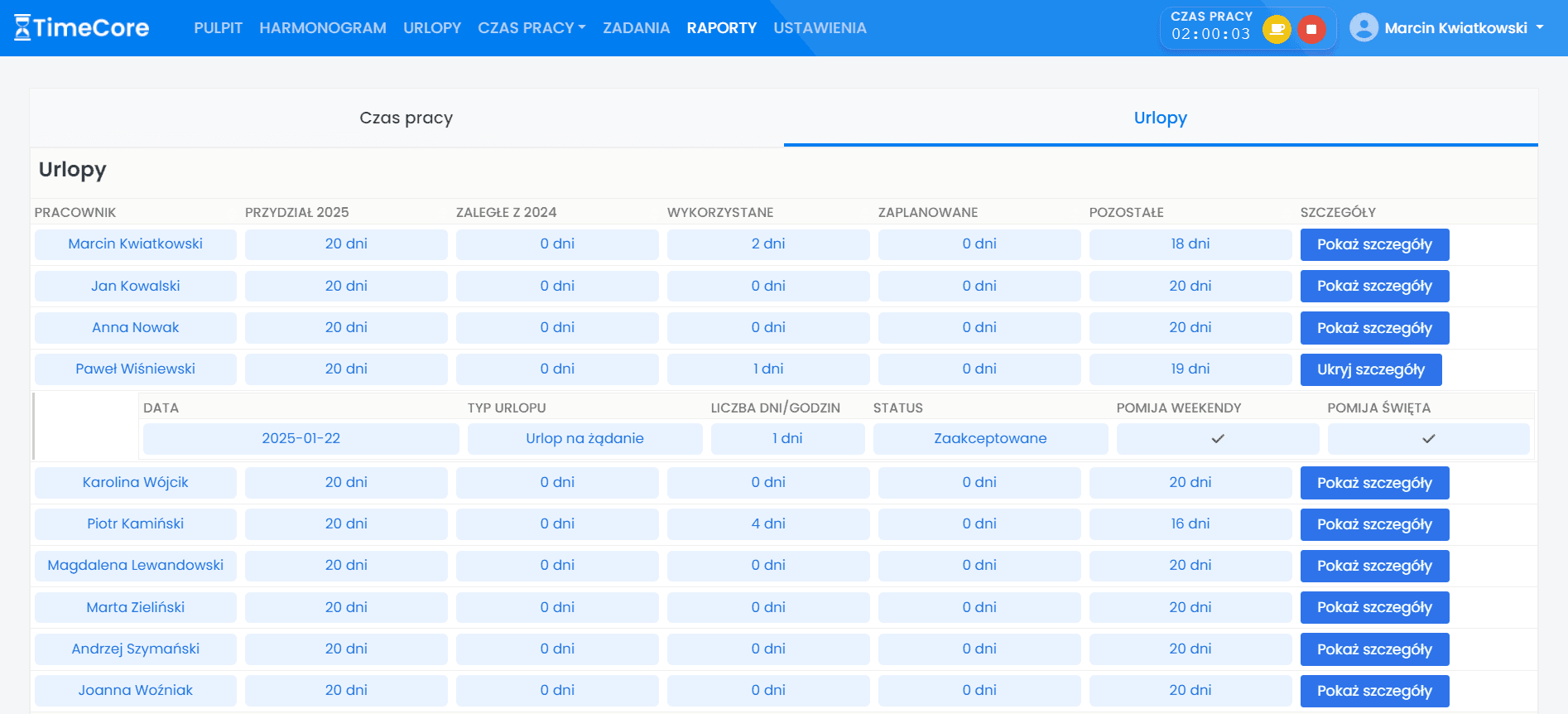Click the 18 dni remaining value
The width and height of the screenshot is (1568, 714).
(1190, 244)
